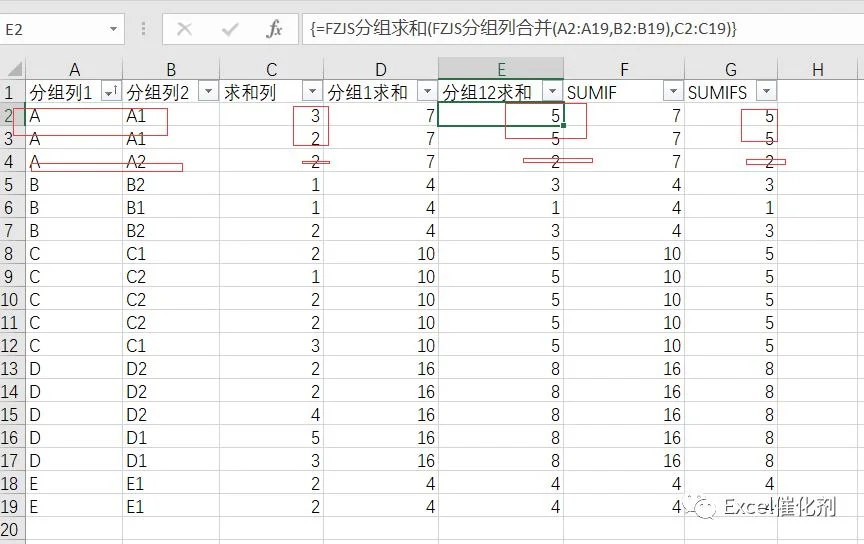Screen dimensions: 864x544
Task: Expand the Name Box dropdown arrow
Action: point(113,29)
